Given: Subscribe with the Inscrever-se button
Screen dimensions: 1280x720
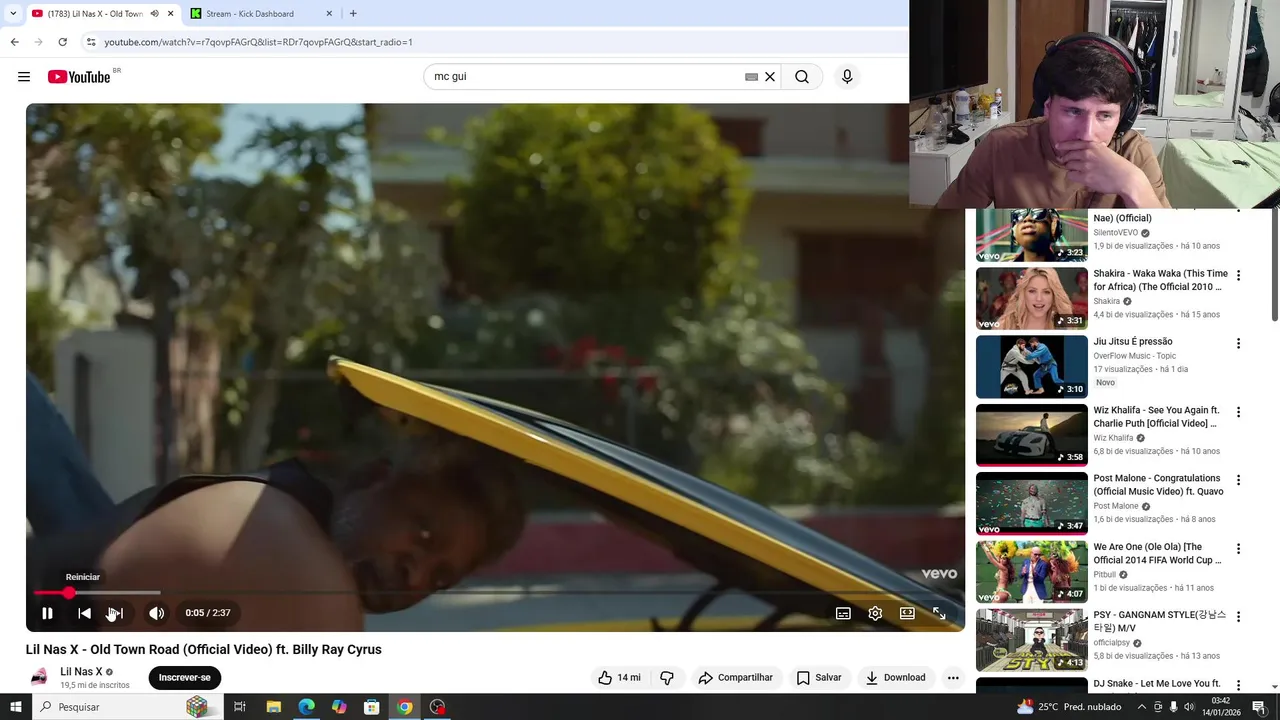Looking at the screenshot, I should (x=185, y=678).
